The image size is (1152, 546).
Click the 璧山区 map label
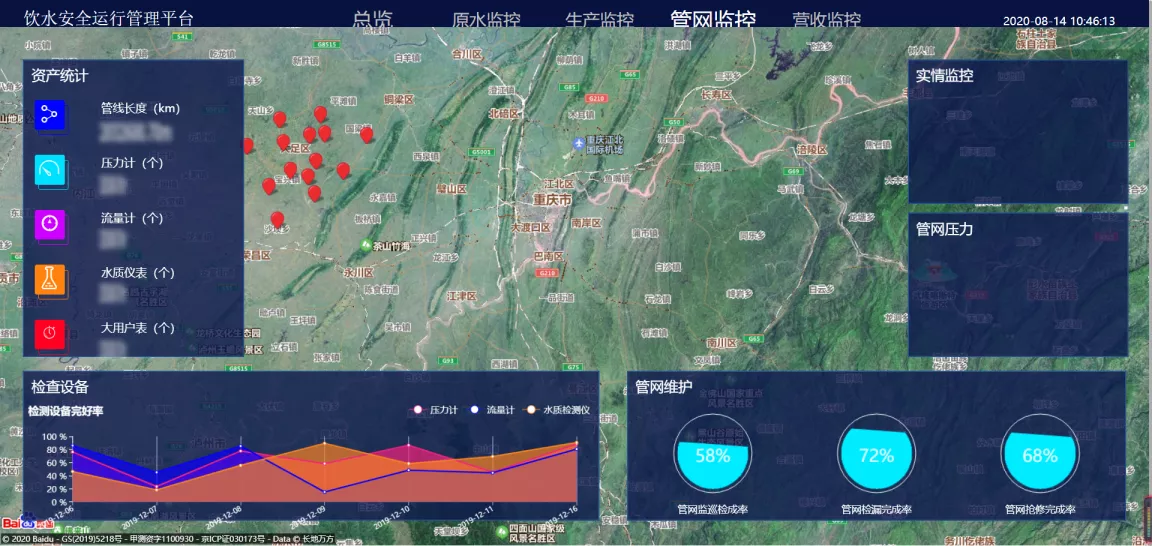452,189
